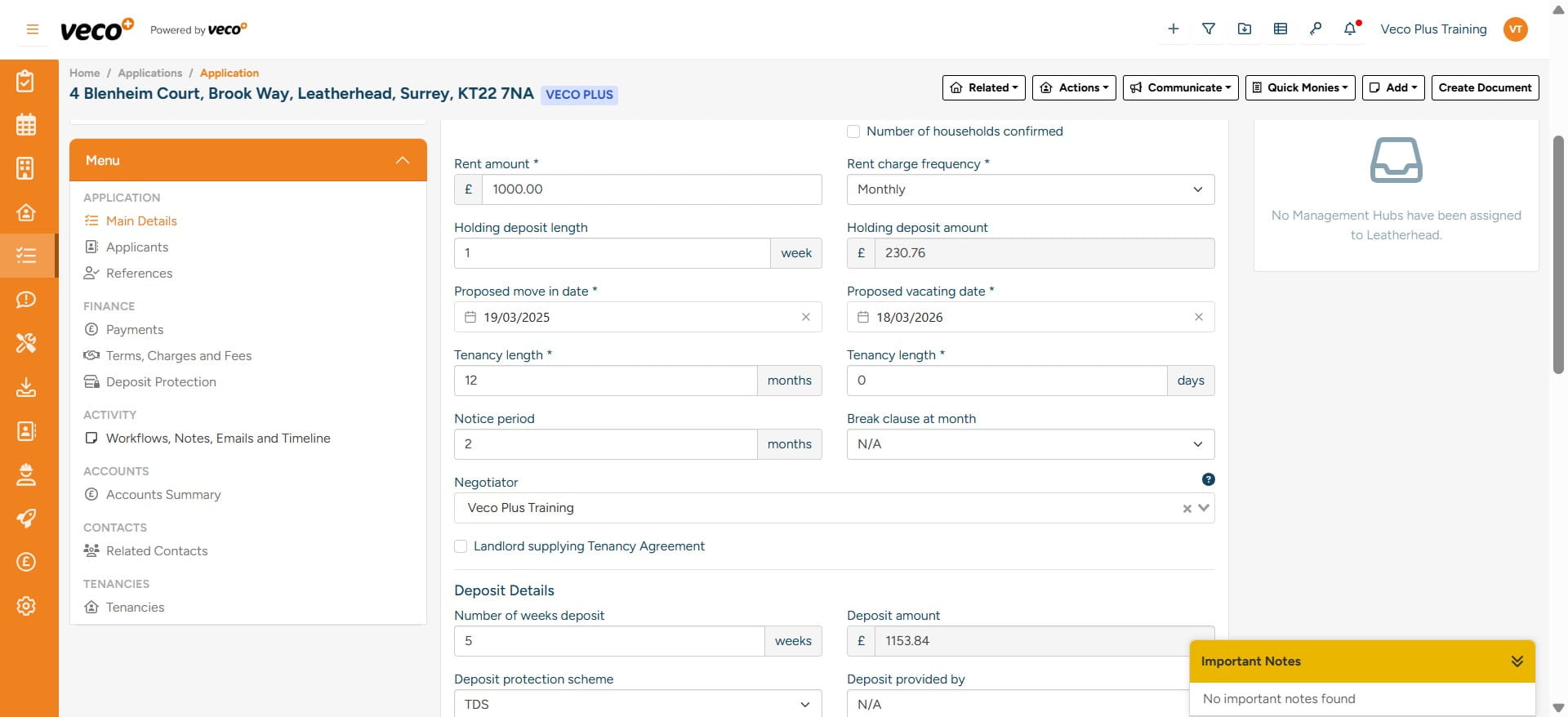1568x717 pixels.
Task: Click the Number of weeks deposit field
Action: [609, 641]
